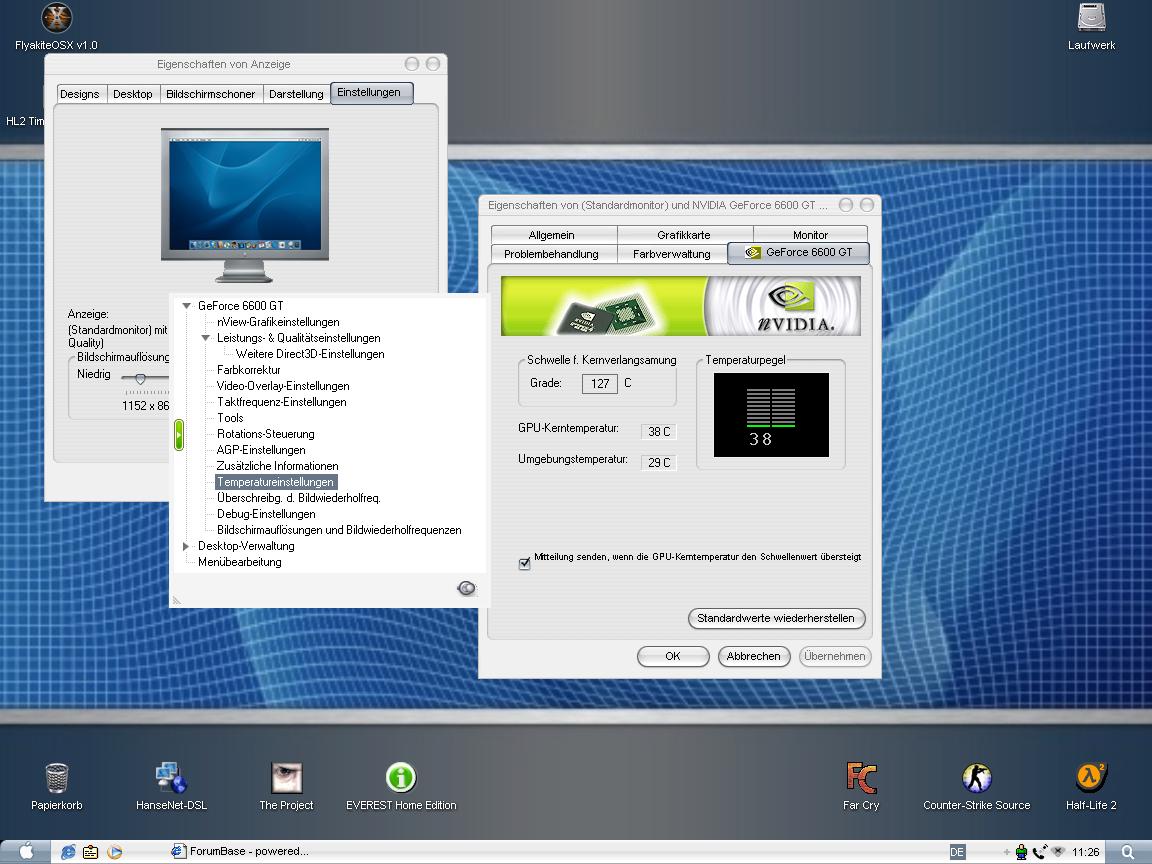Select Rotations-Steuerung
Screen dimensions: 1152x864
[x=265, y=434]
